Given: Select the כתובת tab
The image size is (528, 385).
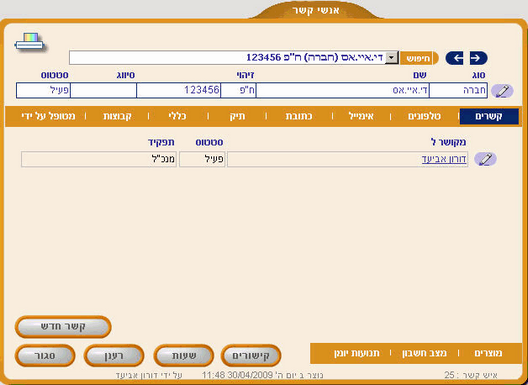Looking at the screenshot, I should pyautogui.click(x=299, y=117).
